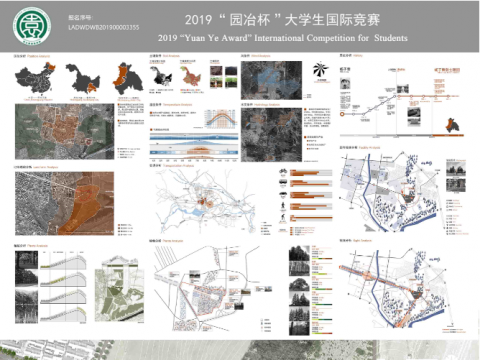Viewport: 480px width, 360px height.
Task: Click the small orange-highlighted map near timeline end
Action: pyautogui.click(x=453, y=125)
